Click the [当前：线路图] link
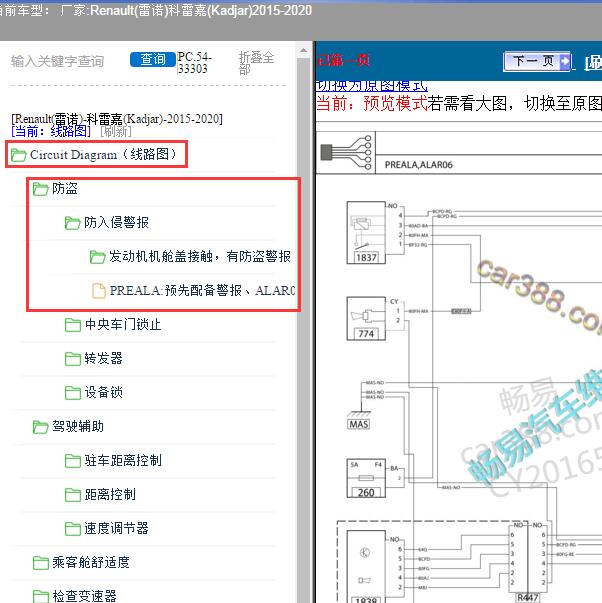The height and width of the screenshot is (603, 602). tap(51, 132)
